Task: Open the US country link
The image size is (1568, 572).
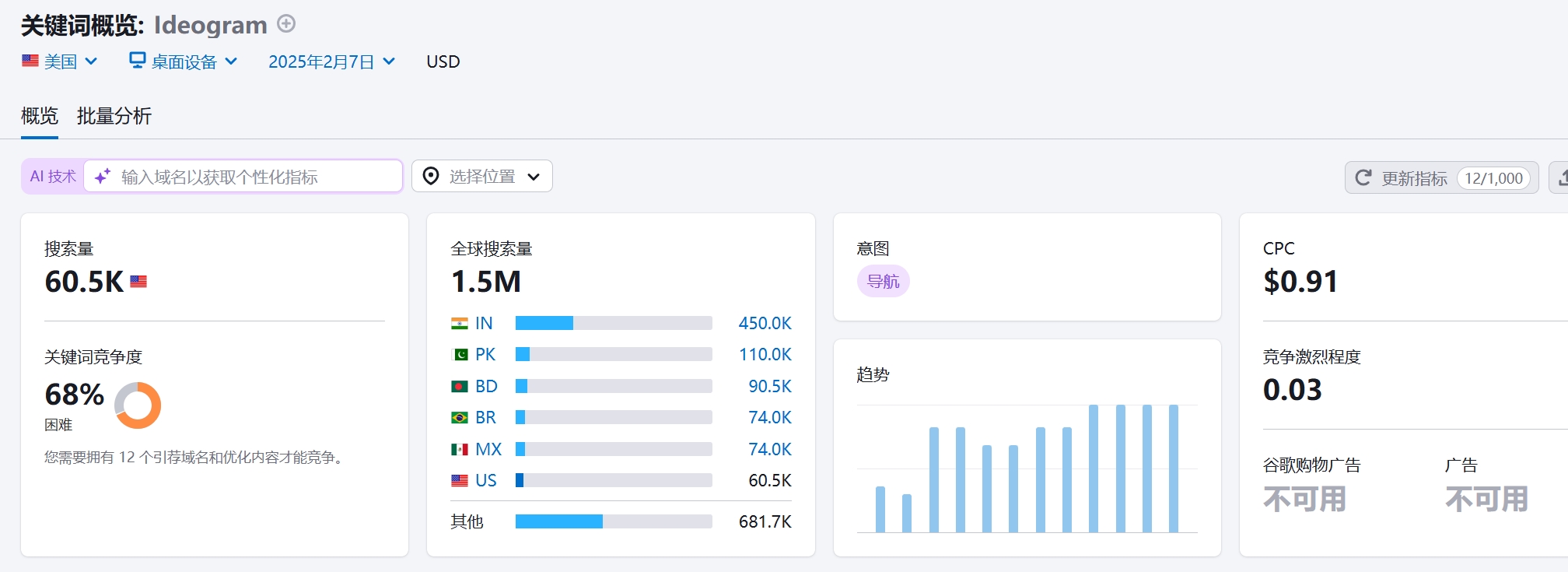Action: [486, 481]
